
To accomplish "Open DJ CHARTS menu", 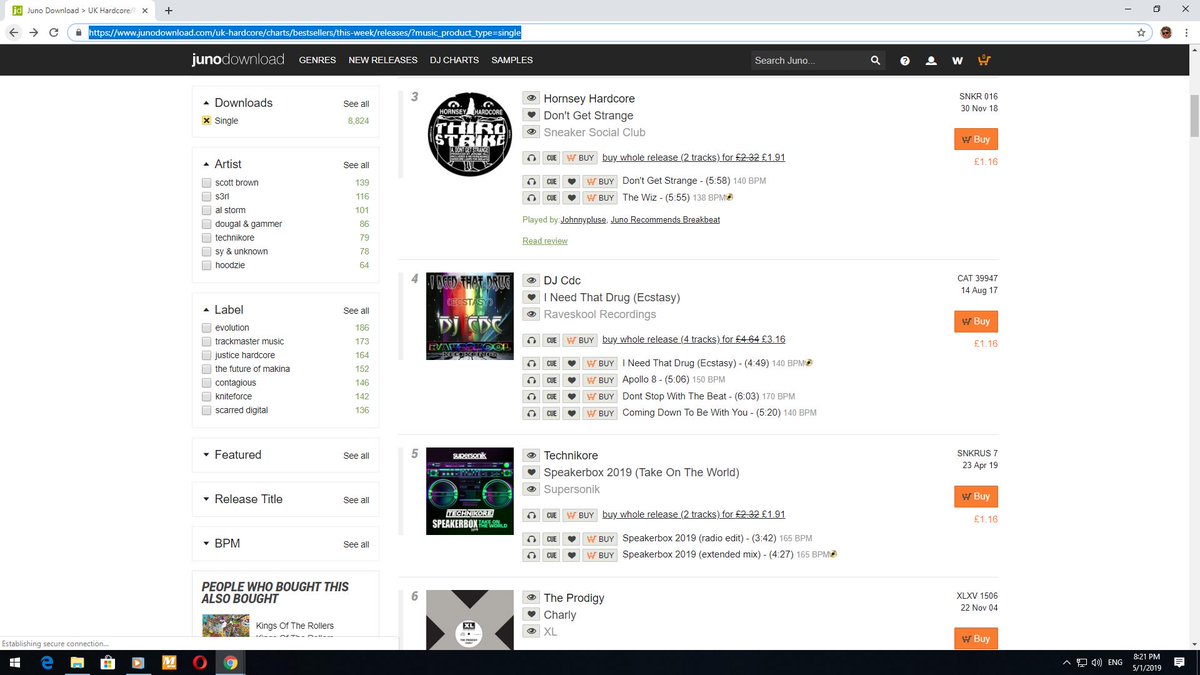I will click(454, 60).
